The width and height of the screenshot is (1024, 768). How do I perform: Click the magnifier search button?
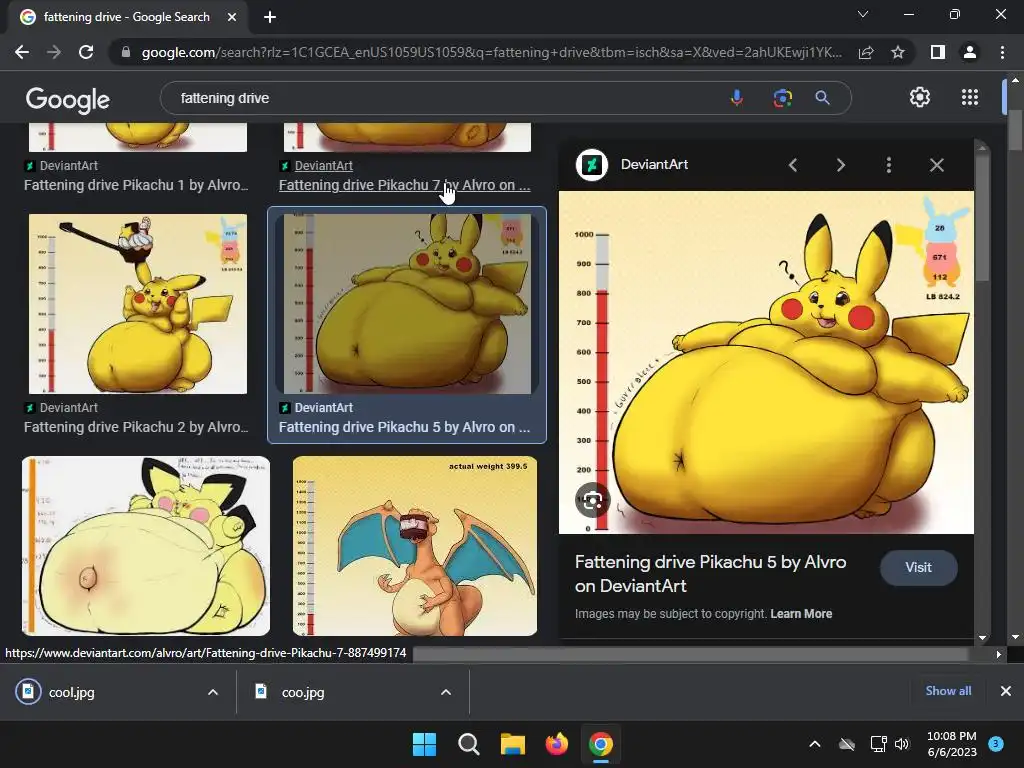click(822, 98)
